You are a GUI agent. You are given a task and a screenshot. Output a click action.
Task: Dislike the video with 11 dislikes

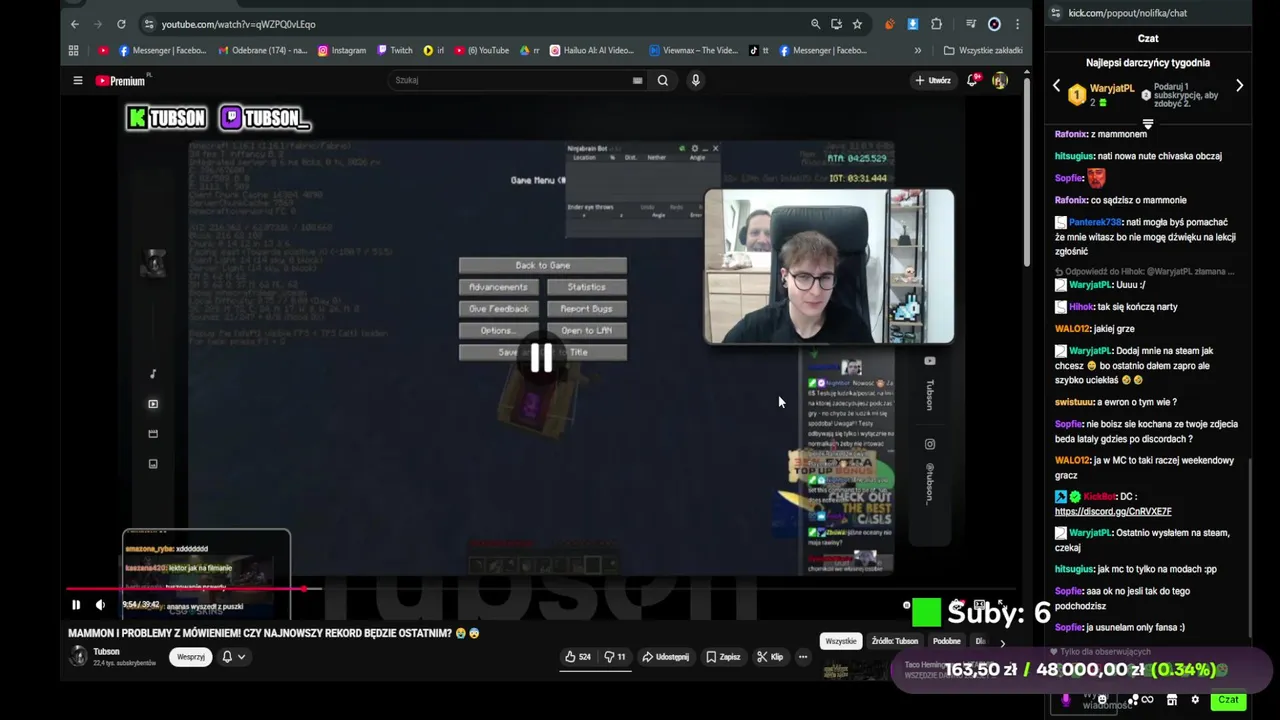tap(615, 657)
